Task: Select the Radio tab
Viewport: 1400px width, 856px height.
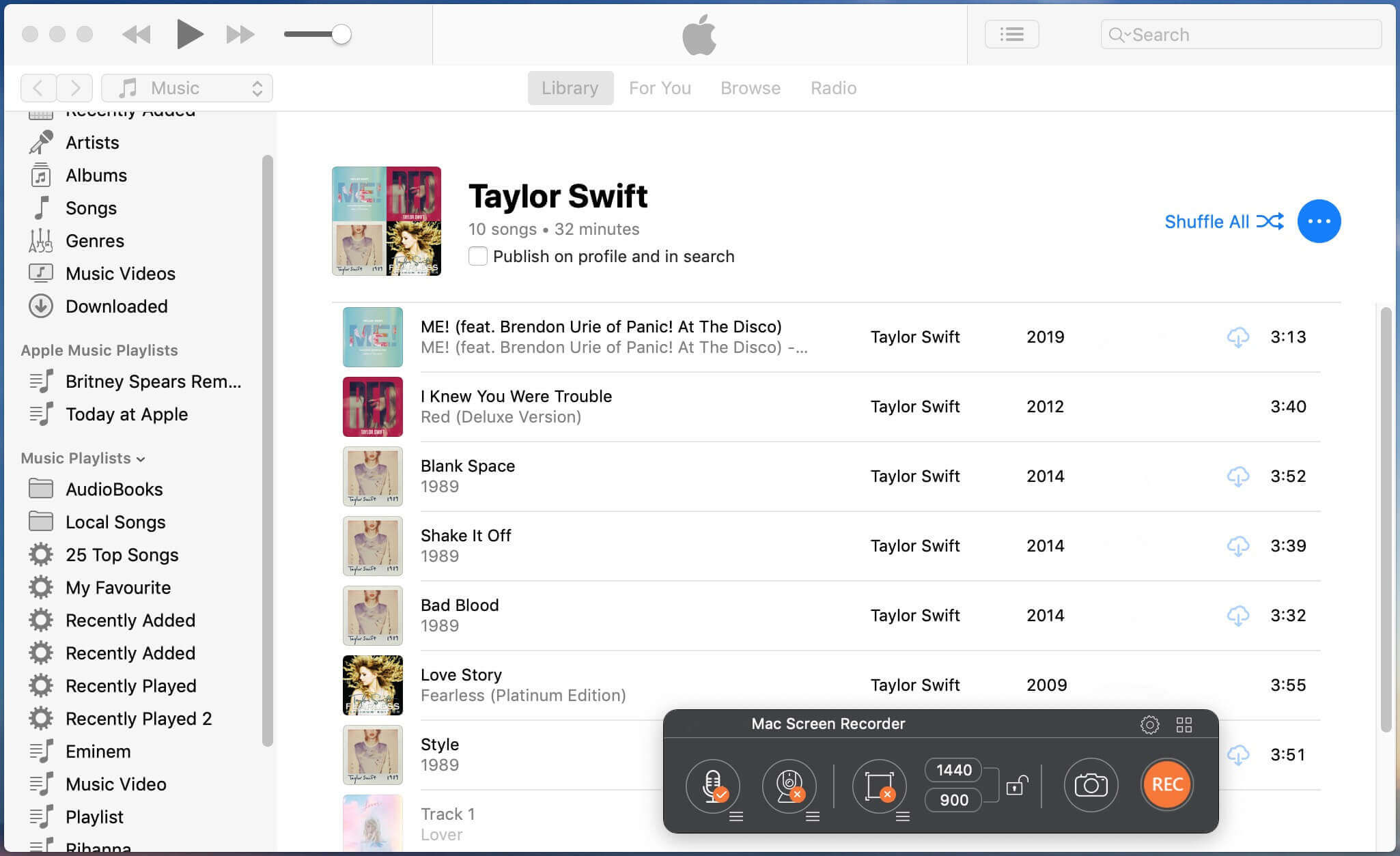Action: coord(834,88)
